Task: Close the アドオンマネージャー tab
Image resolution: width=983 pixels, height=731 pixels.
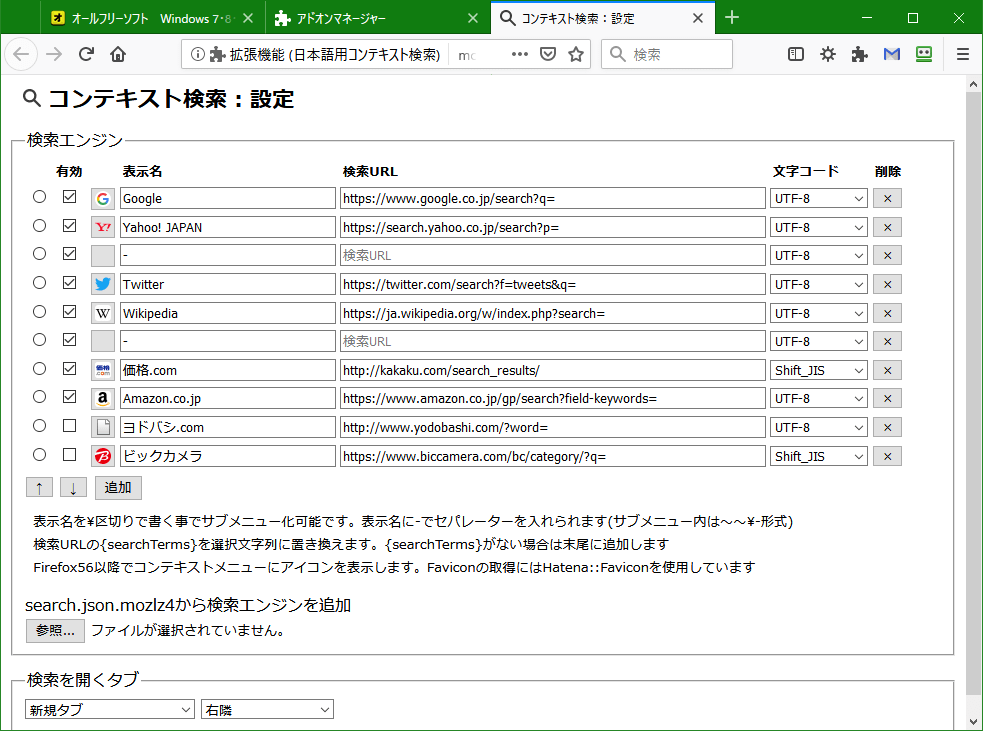Action: click(473, 18)
